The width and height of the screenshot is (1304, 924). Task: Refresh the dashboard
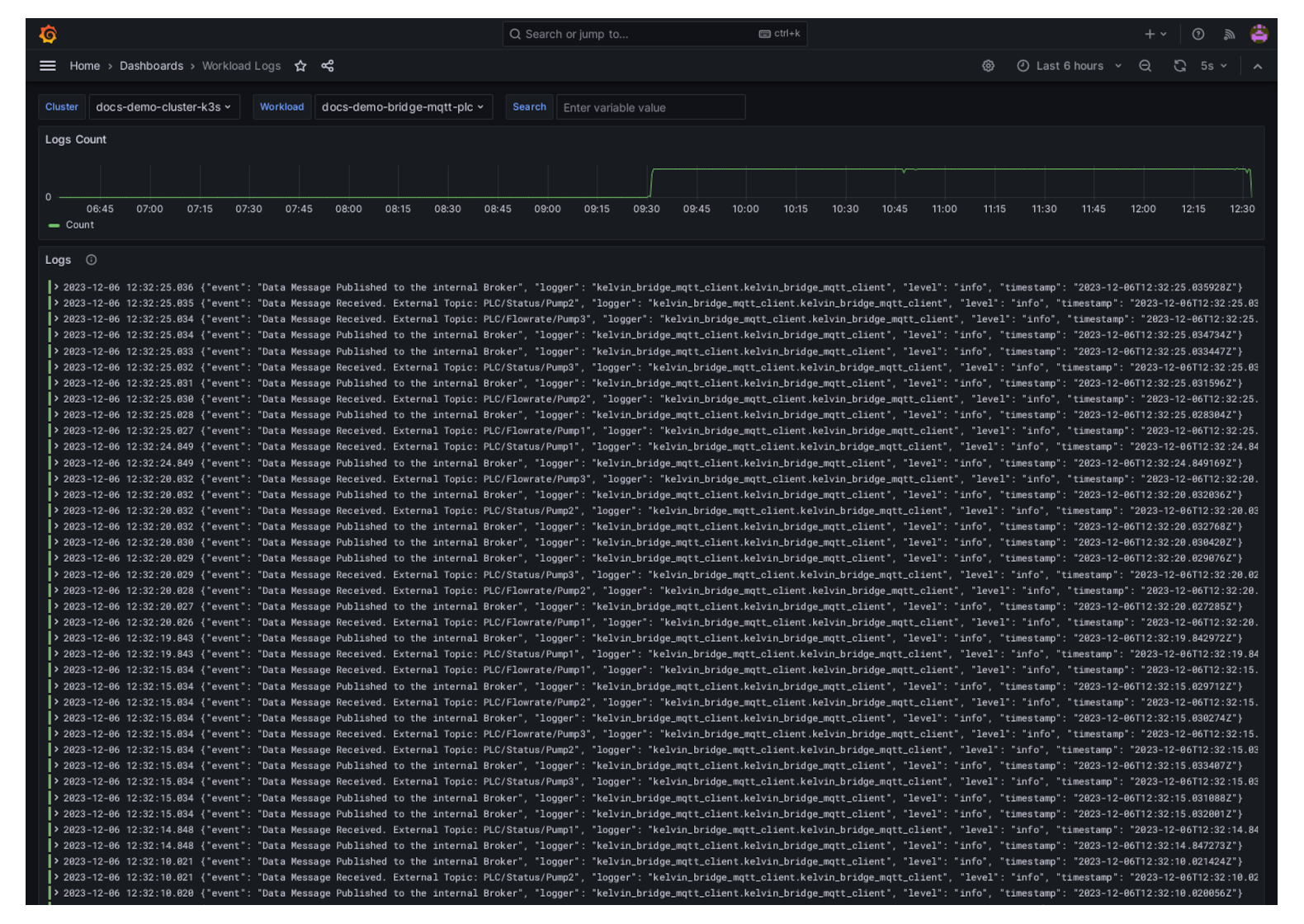coord(1179,66)
